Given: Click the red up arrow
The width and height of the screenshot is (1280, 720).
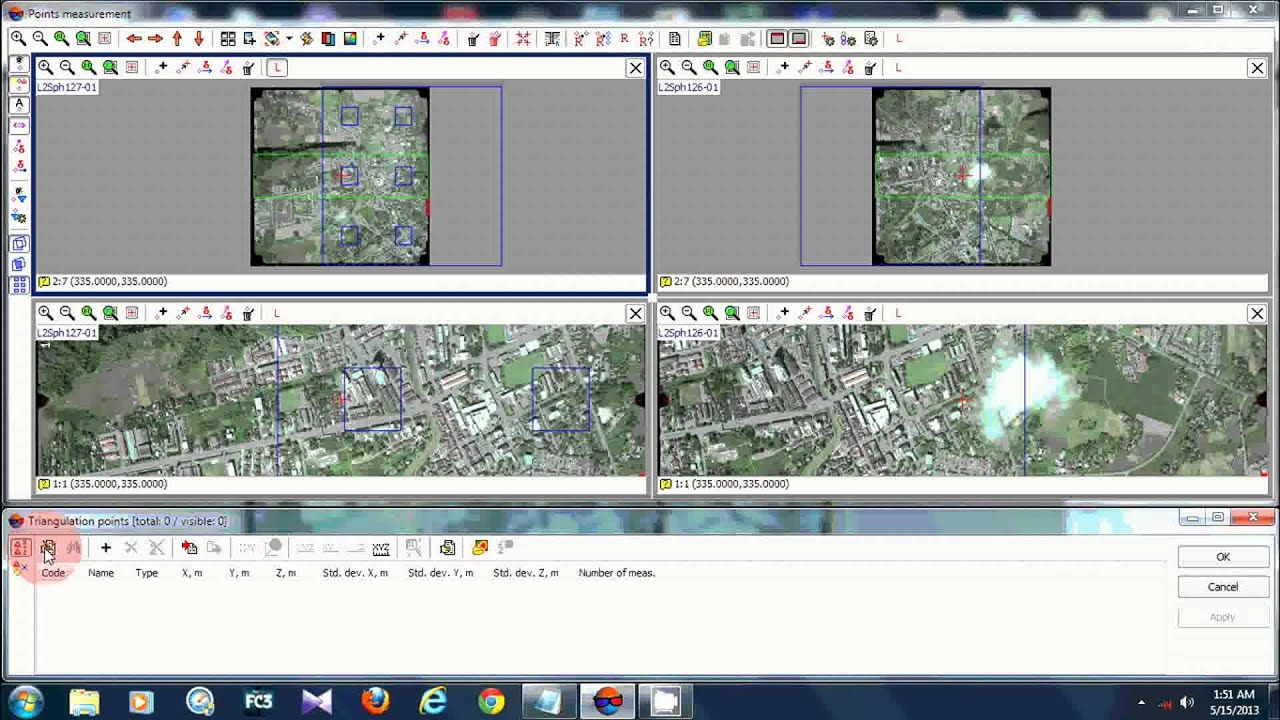Looking at the screenshot, I should [177, 38].
